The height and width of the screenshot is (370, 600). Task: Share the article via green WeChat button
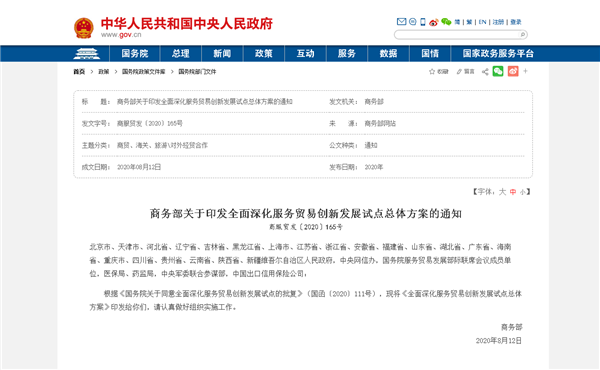tap(498, 71)
